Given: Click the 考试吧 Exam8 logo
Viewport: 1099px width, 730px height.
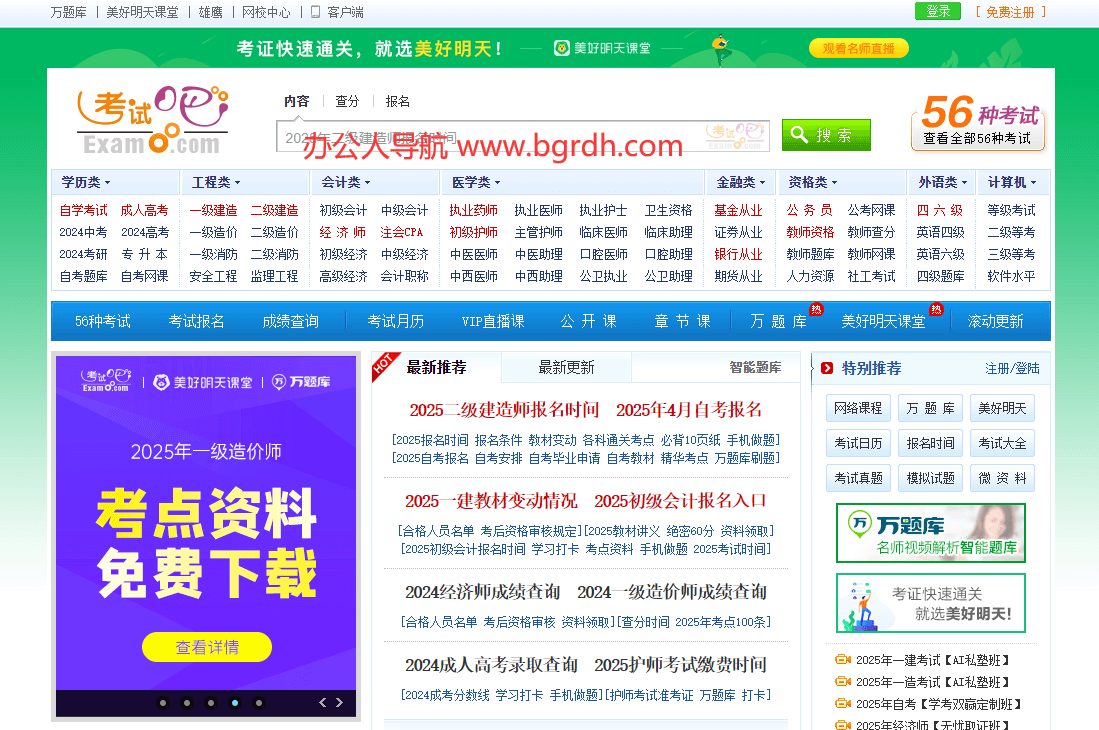Looking at the screenshot, I should click(150, 118).
